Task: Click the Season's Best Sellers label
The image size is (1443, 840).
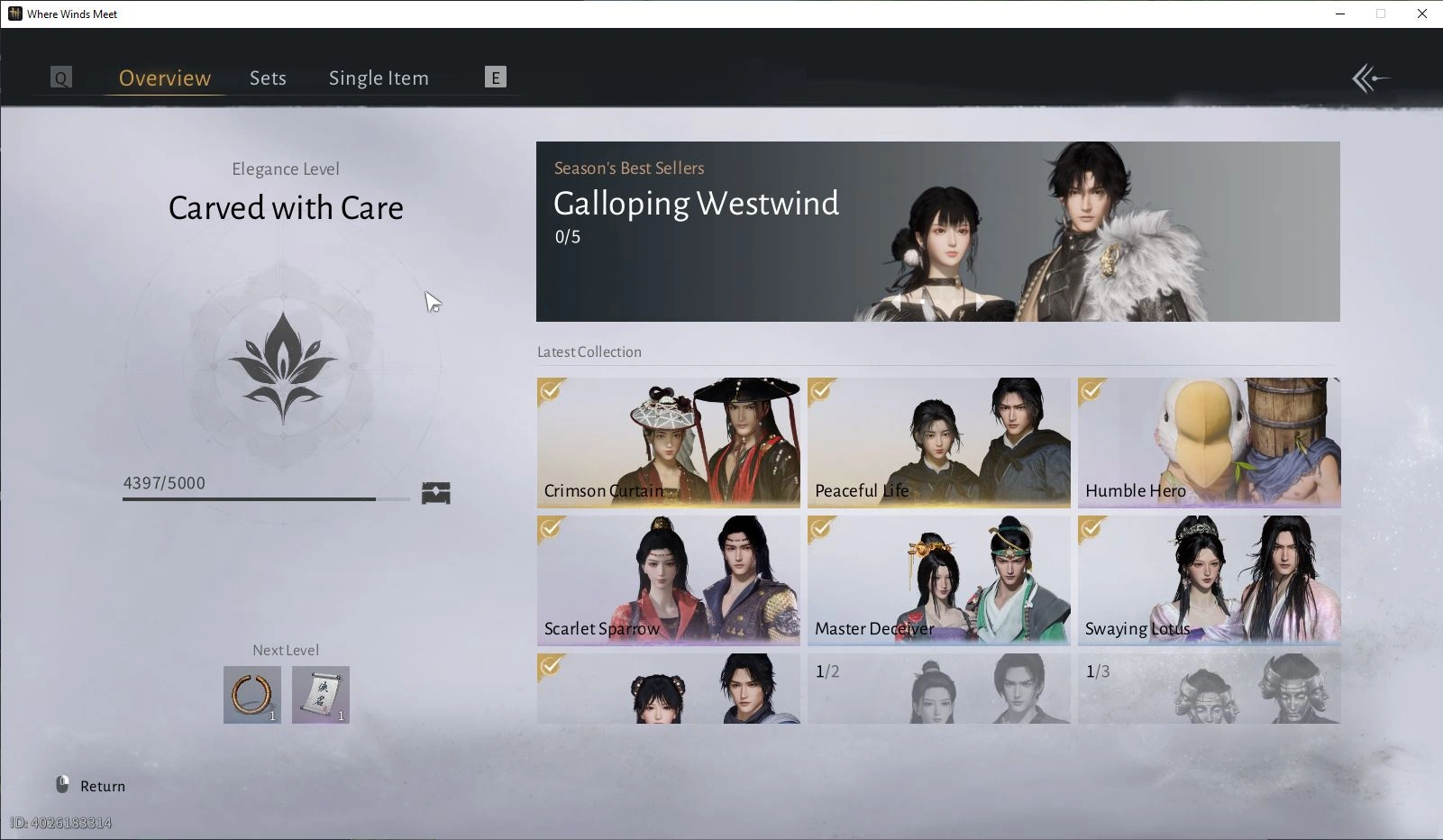Action: point(629,169)
